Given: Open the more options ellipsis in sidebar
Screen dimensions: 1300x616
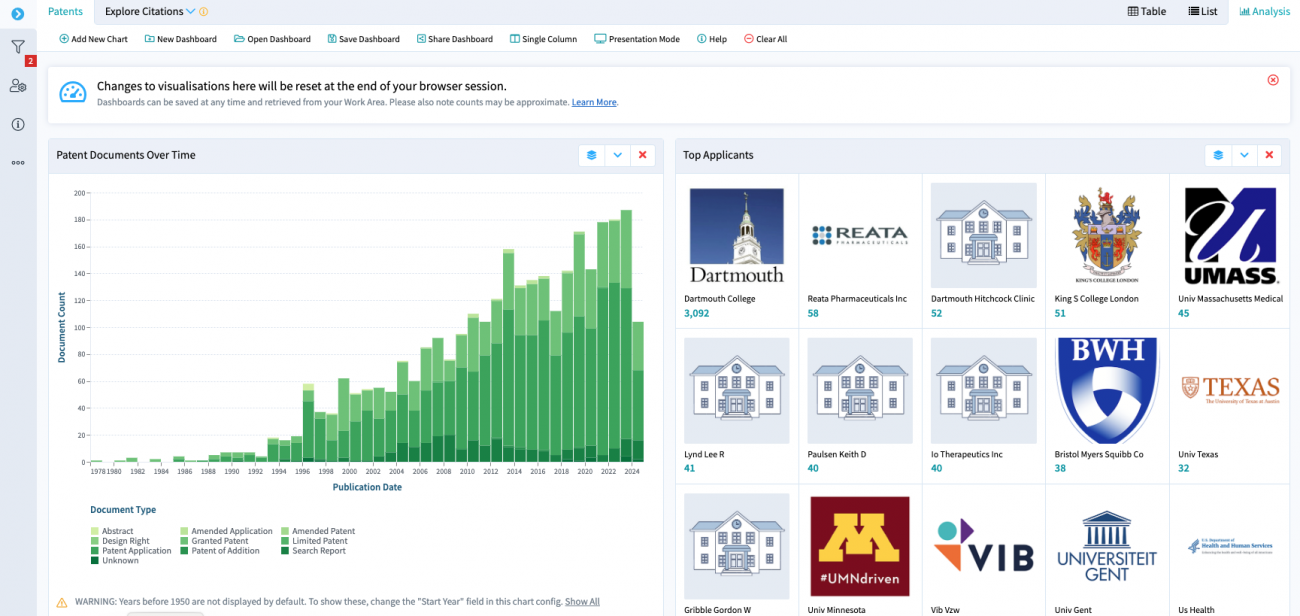Looking at the screenshot, I should (x=18, y=162).
